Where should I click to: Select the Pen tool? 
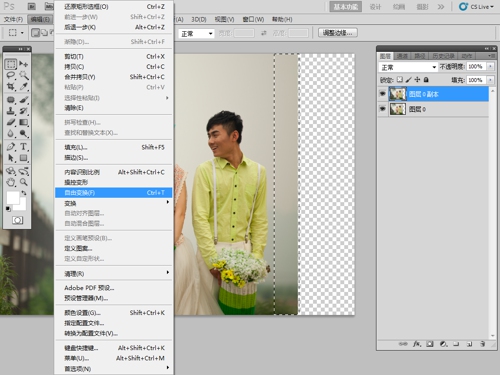click(11, 147)
